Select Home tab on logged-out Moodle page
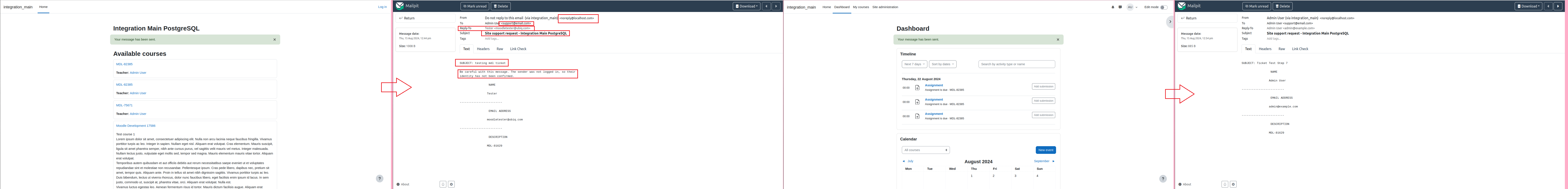Image resolution: width=1568 pixels, height=189 pixels. click(43, 7)
